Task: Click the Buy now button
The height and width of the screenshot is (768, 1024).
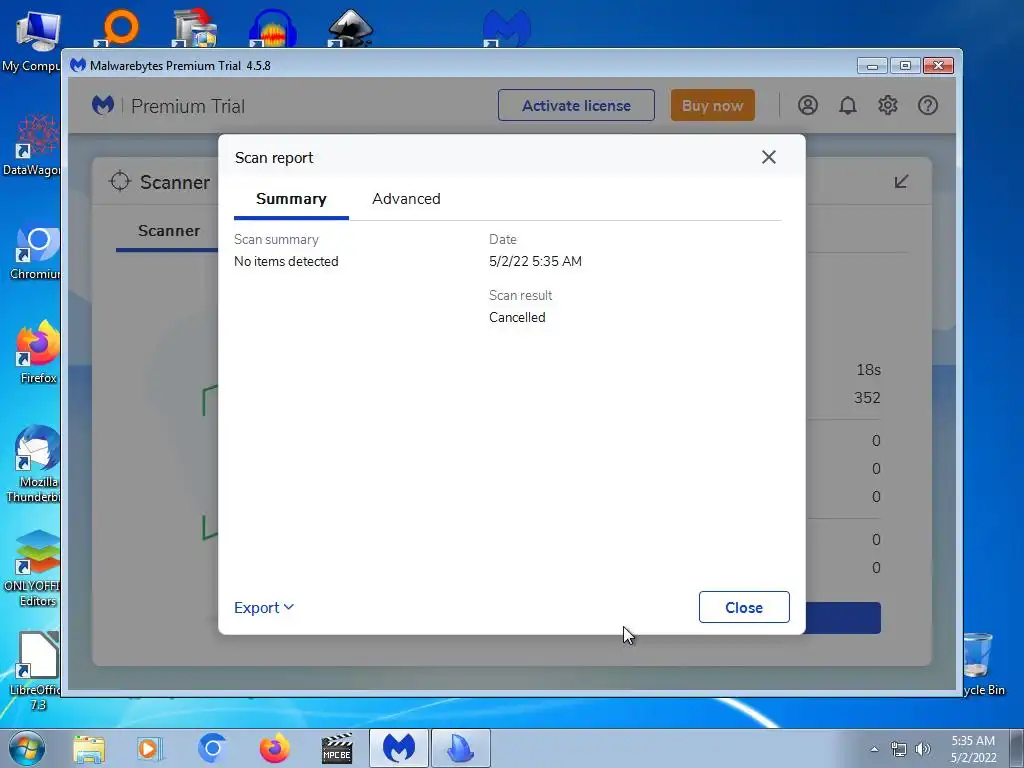Action: [x=712, y=105]
